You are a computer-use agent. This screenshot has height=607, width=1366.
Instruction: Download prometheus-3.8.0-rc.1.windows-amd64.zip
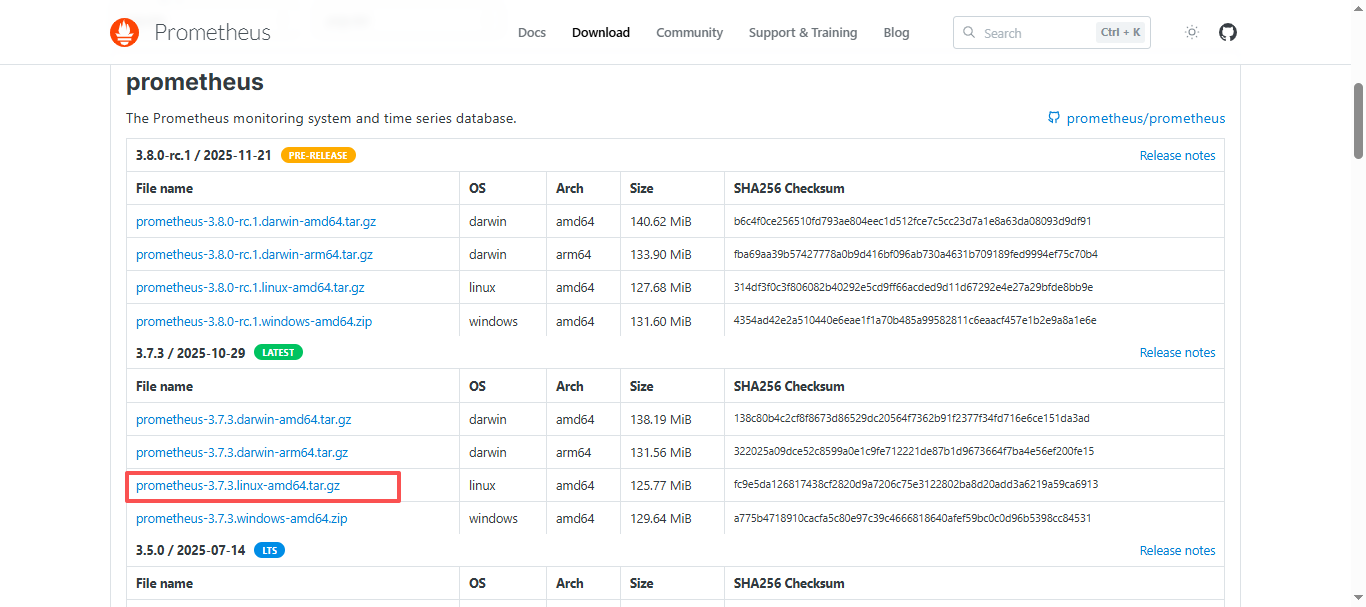(x=254, y=321)
